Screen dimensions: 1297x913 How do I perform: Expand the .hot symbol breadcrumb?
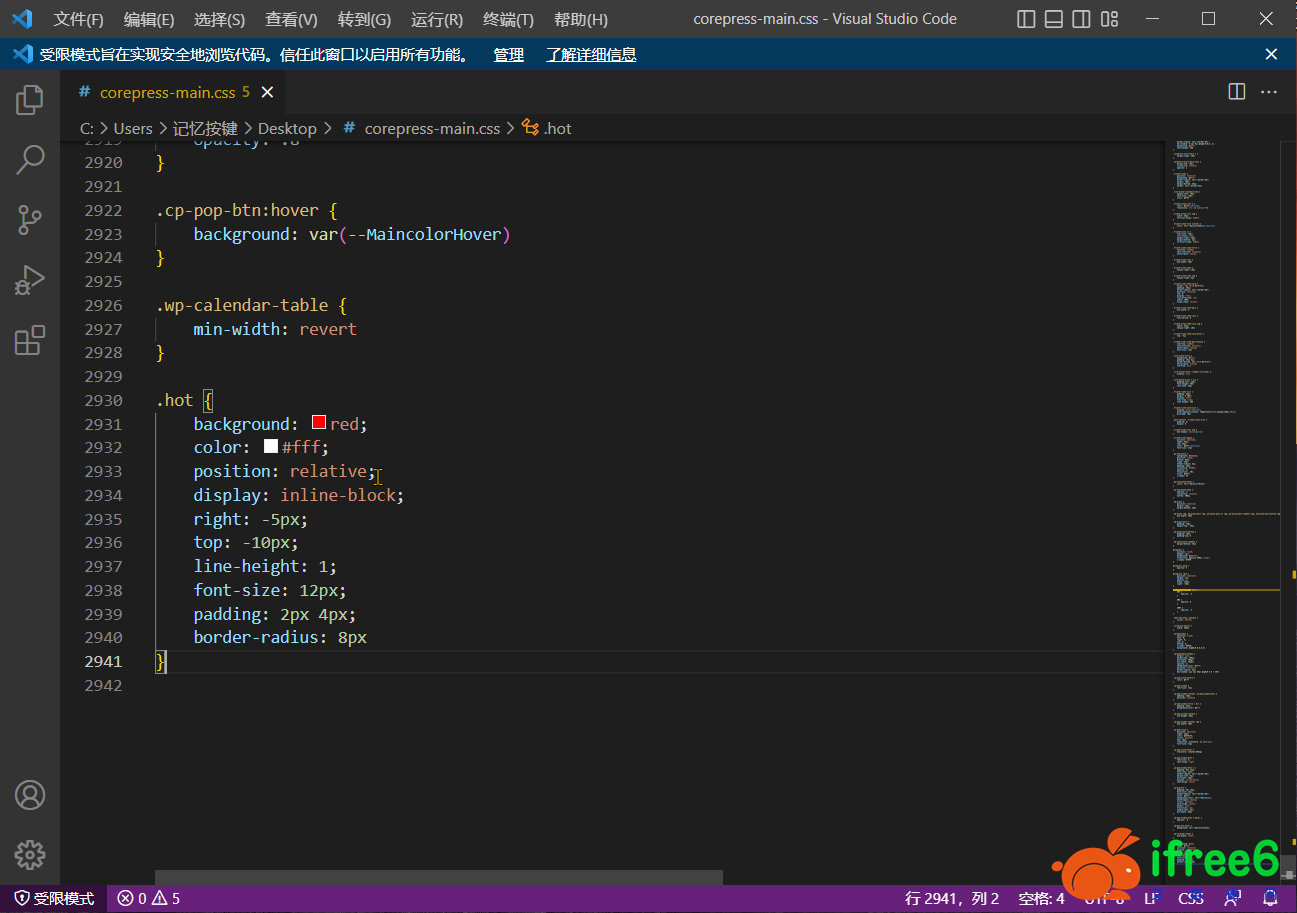tap(557, 128)
